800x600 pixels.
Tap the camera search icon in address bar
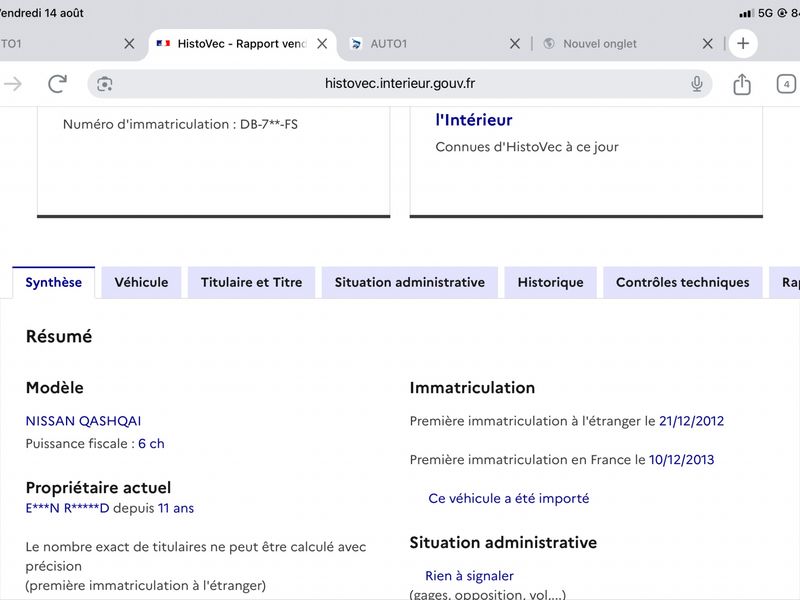click(x=105, y=84)
